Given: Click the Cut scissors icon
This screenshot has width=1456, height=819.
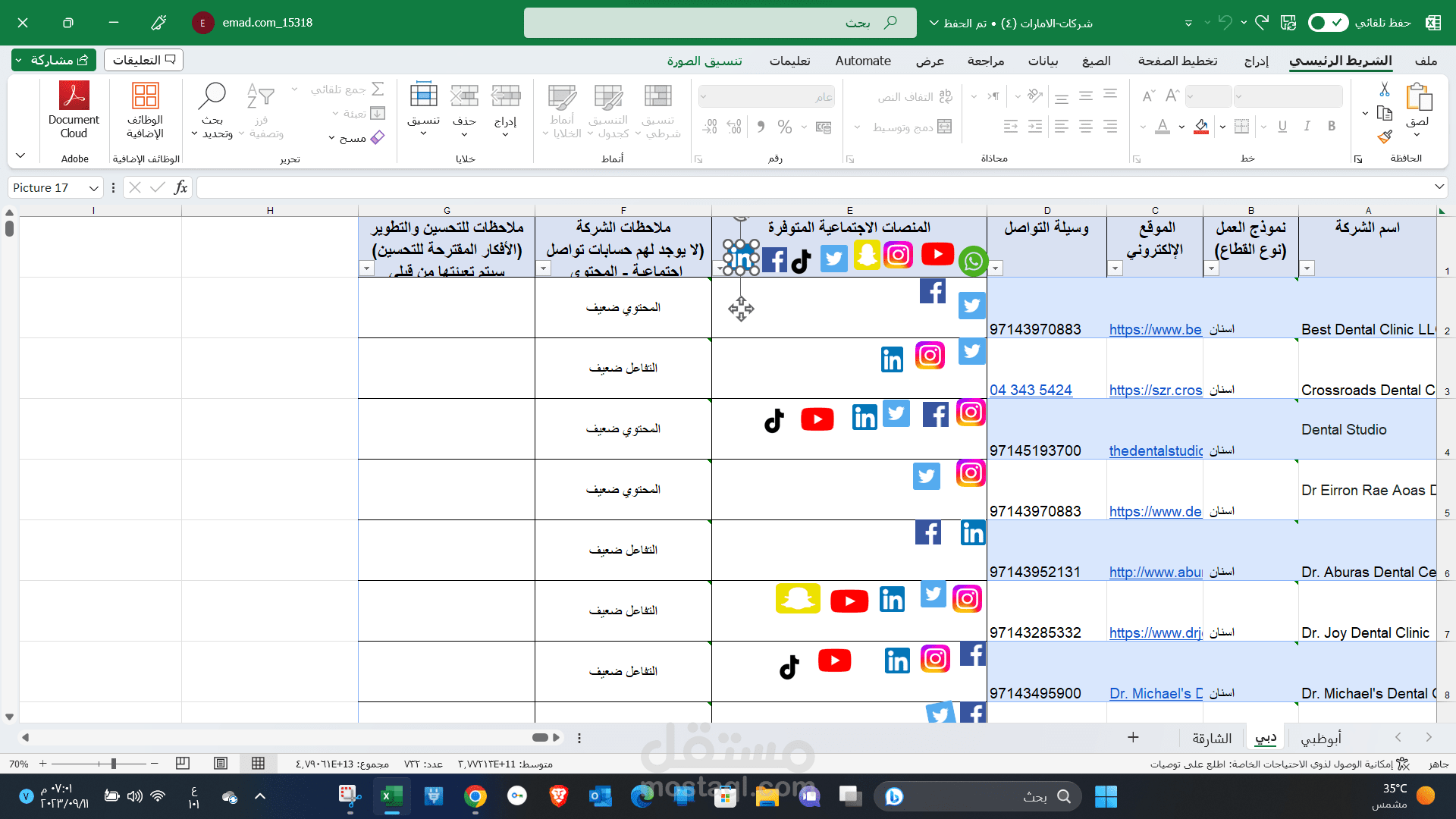Looking at the screenshot, I should (x=1385, y=89).
